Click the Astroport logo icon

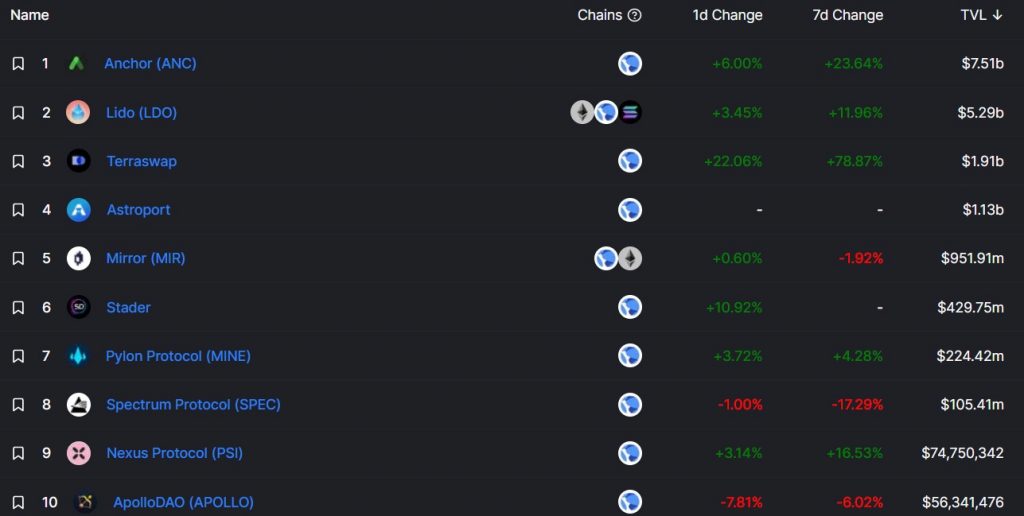point(78,210)
